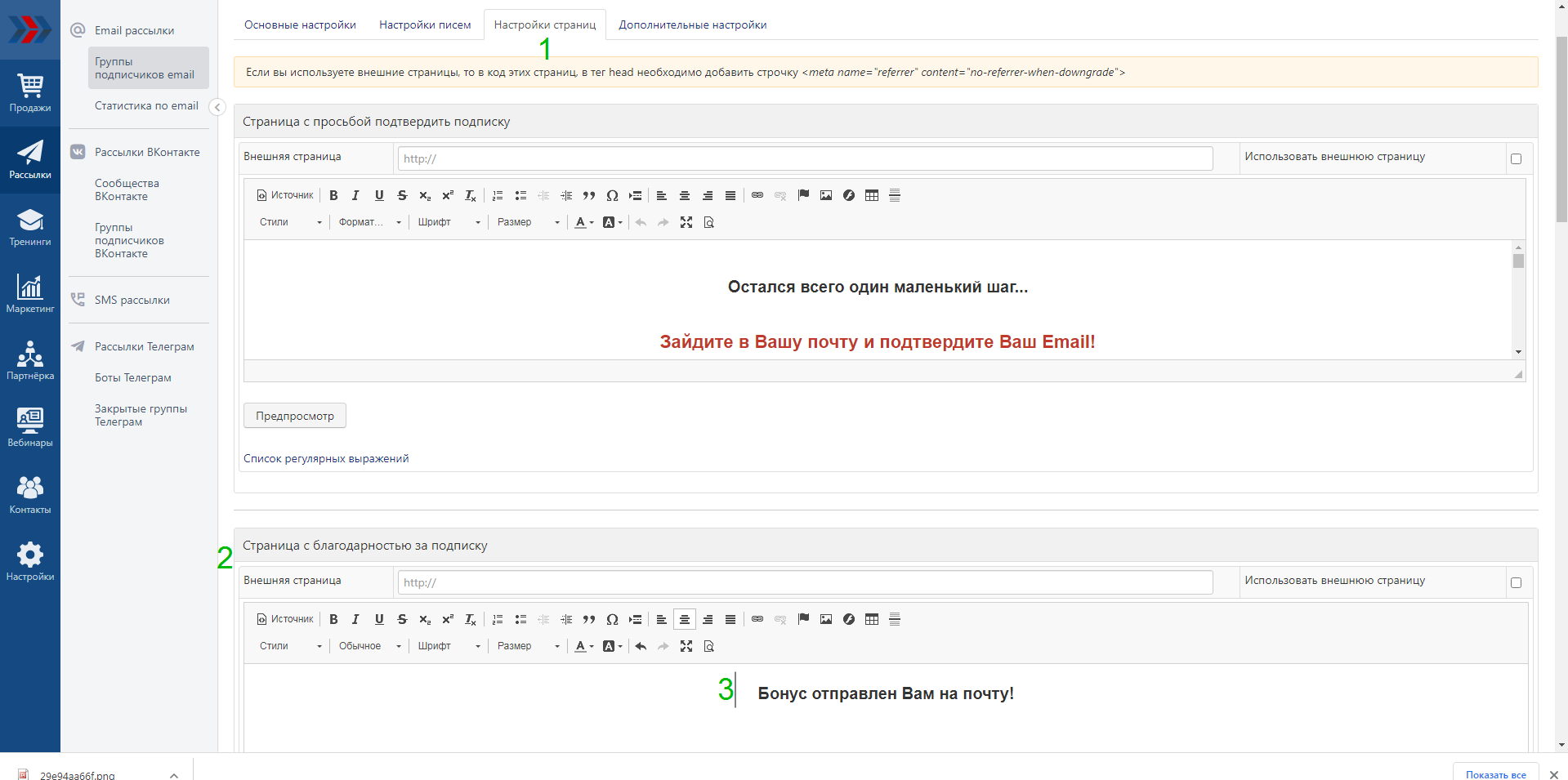Screen dimensions: 1568x780
Task: Insert special character in second editor
Action: [612, 620]
